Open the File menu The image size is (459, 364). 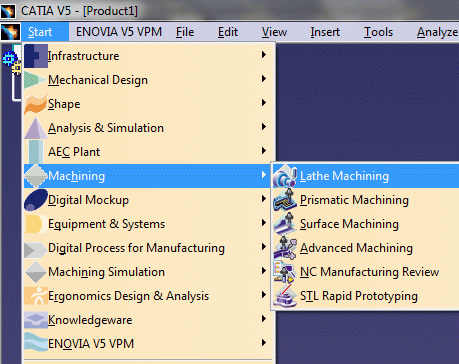pyautogui.click(x=185, y=32)
